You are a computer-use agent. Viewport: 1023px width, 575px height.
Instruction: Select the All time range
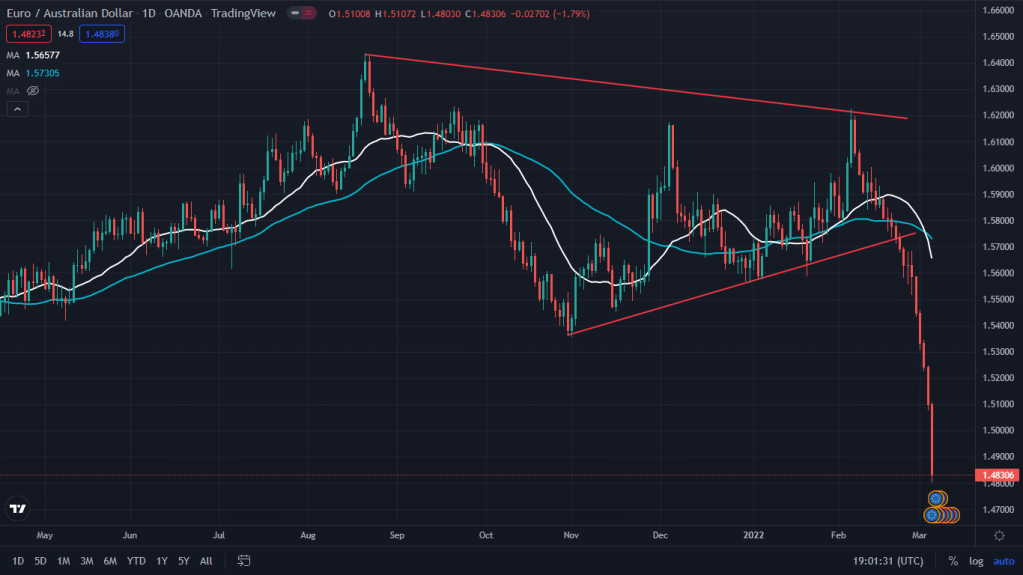[206, 560]
